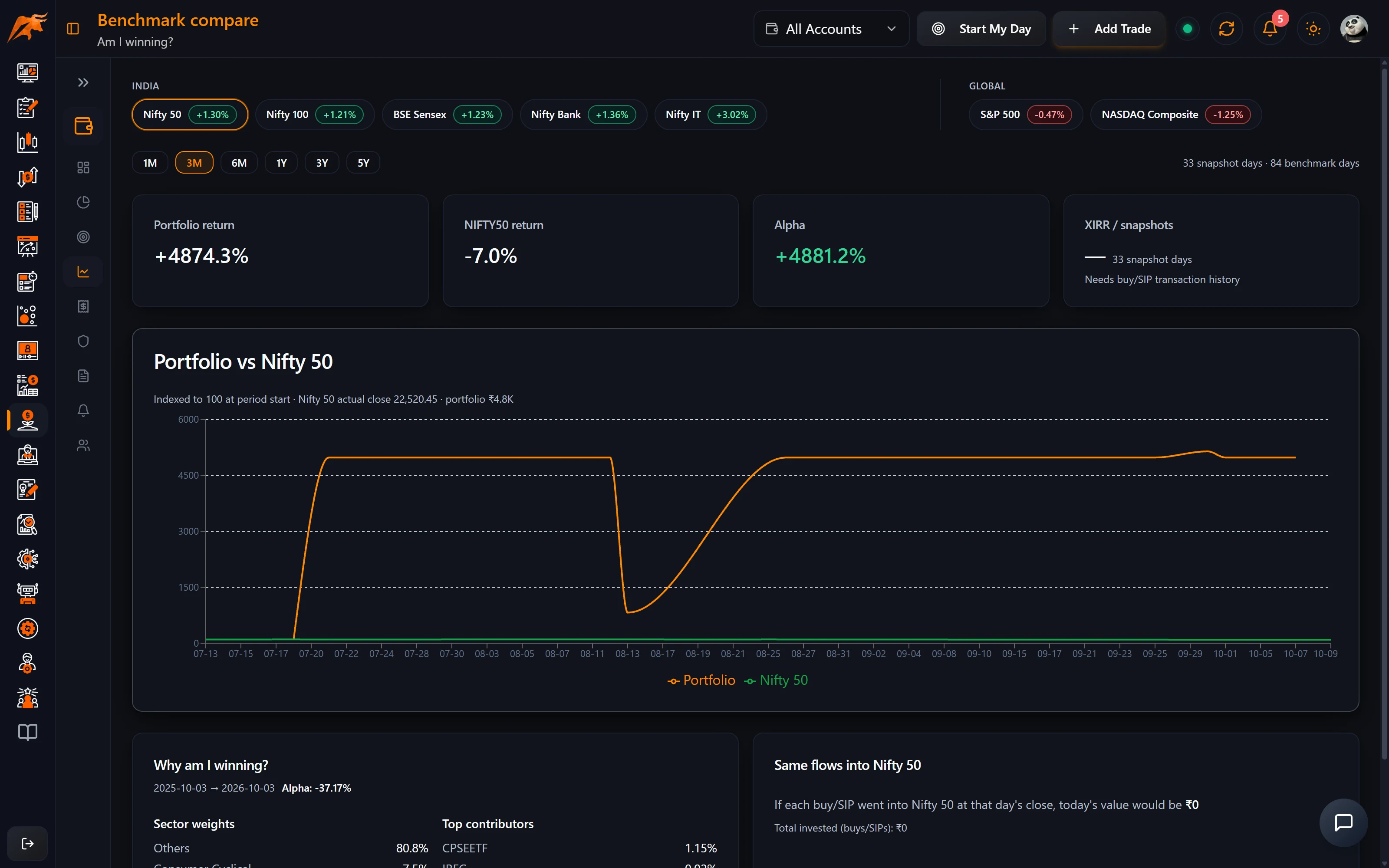Toggle the light/dark theme sun icon

[x=1313, y=29]
